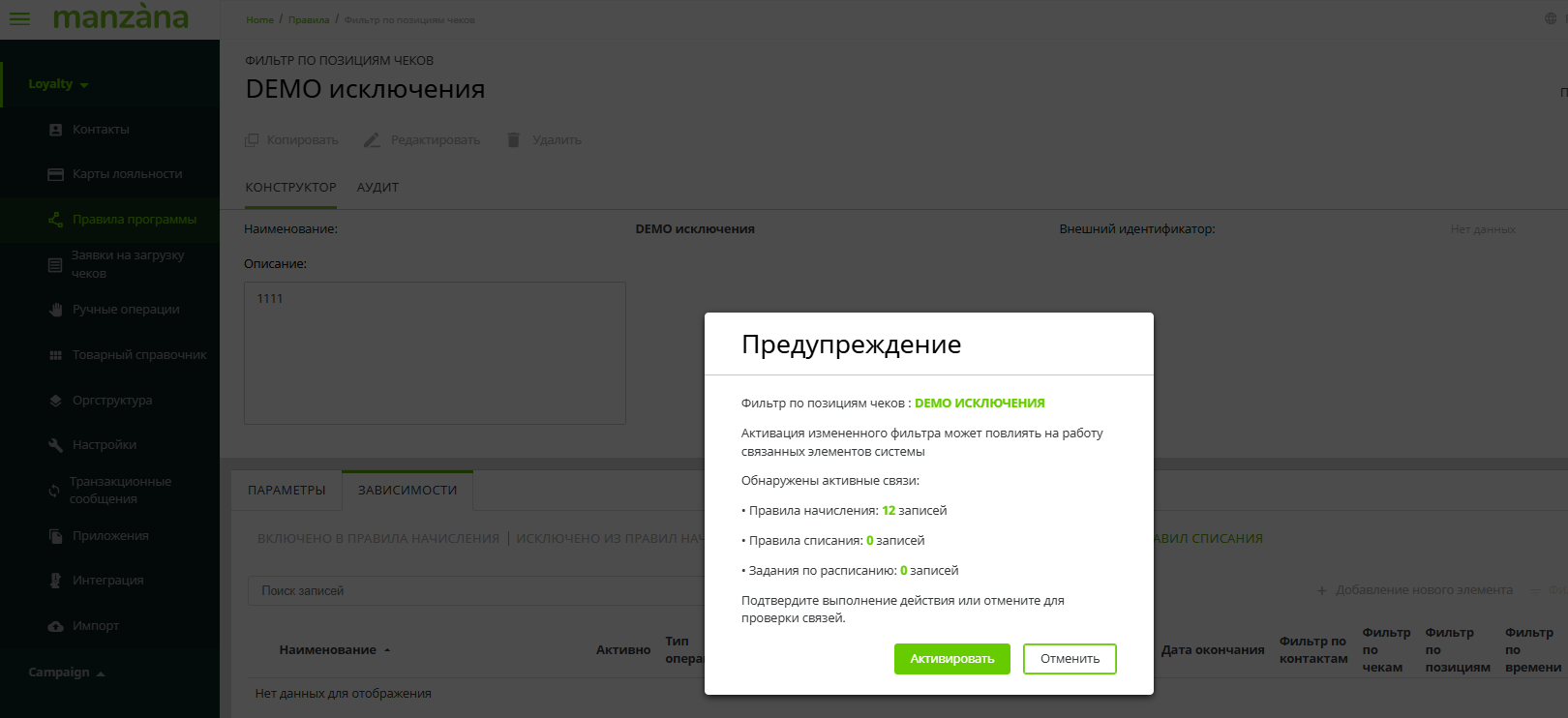Expand the Campaign section

(x=101, y=673)
